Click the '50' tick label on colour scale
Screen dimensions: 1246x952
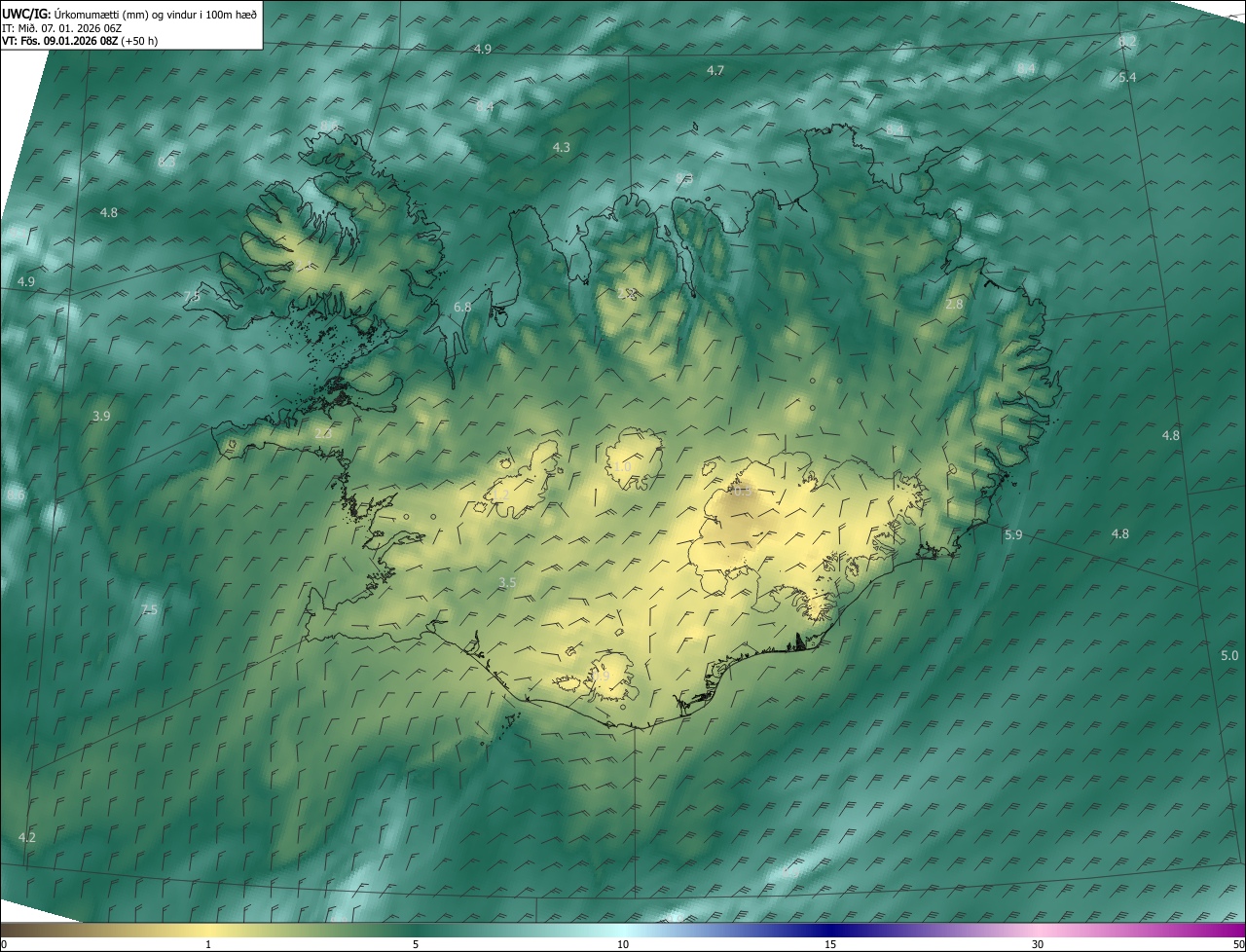pos(1238,945)
